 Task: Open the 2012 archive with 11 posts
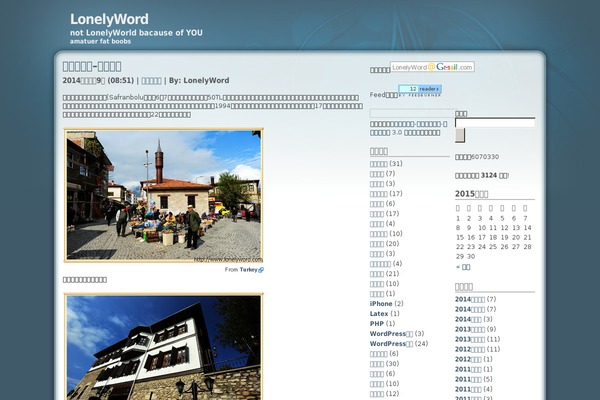pos(470,349)
